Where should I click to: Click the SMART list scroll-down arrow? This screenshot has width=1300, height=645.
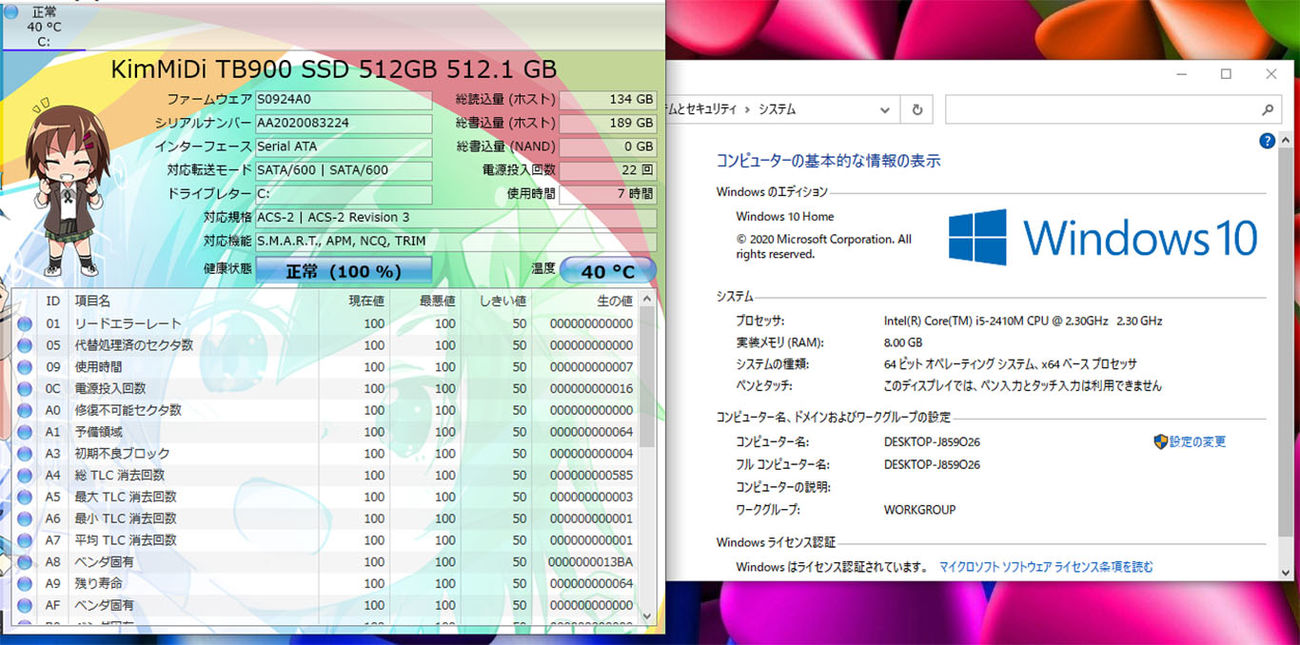pos(647,615)
